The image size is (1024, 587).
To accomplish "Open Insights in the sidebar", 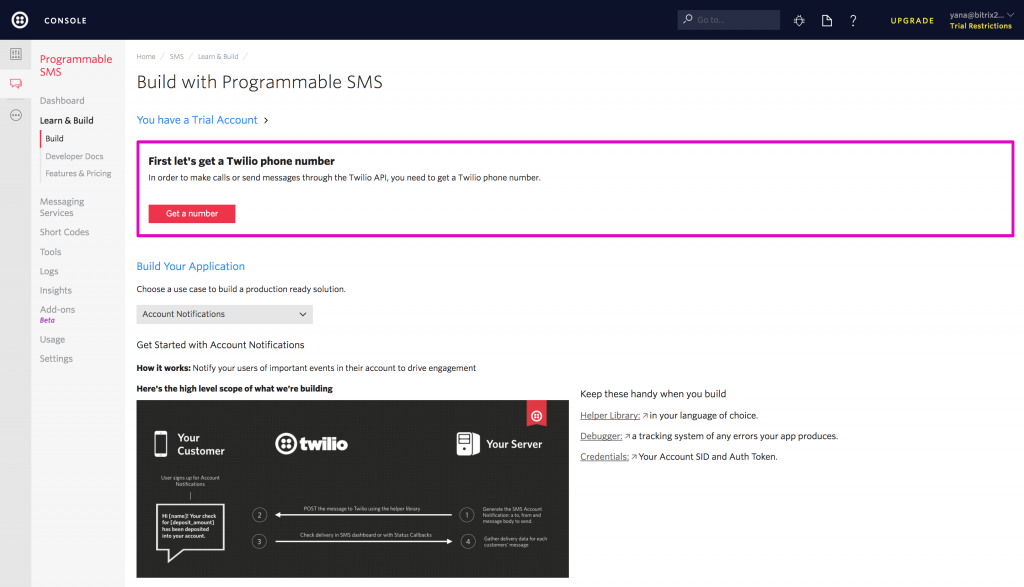I will click(x=56, y=291).
